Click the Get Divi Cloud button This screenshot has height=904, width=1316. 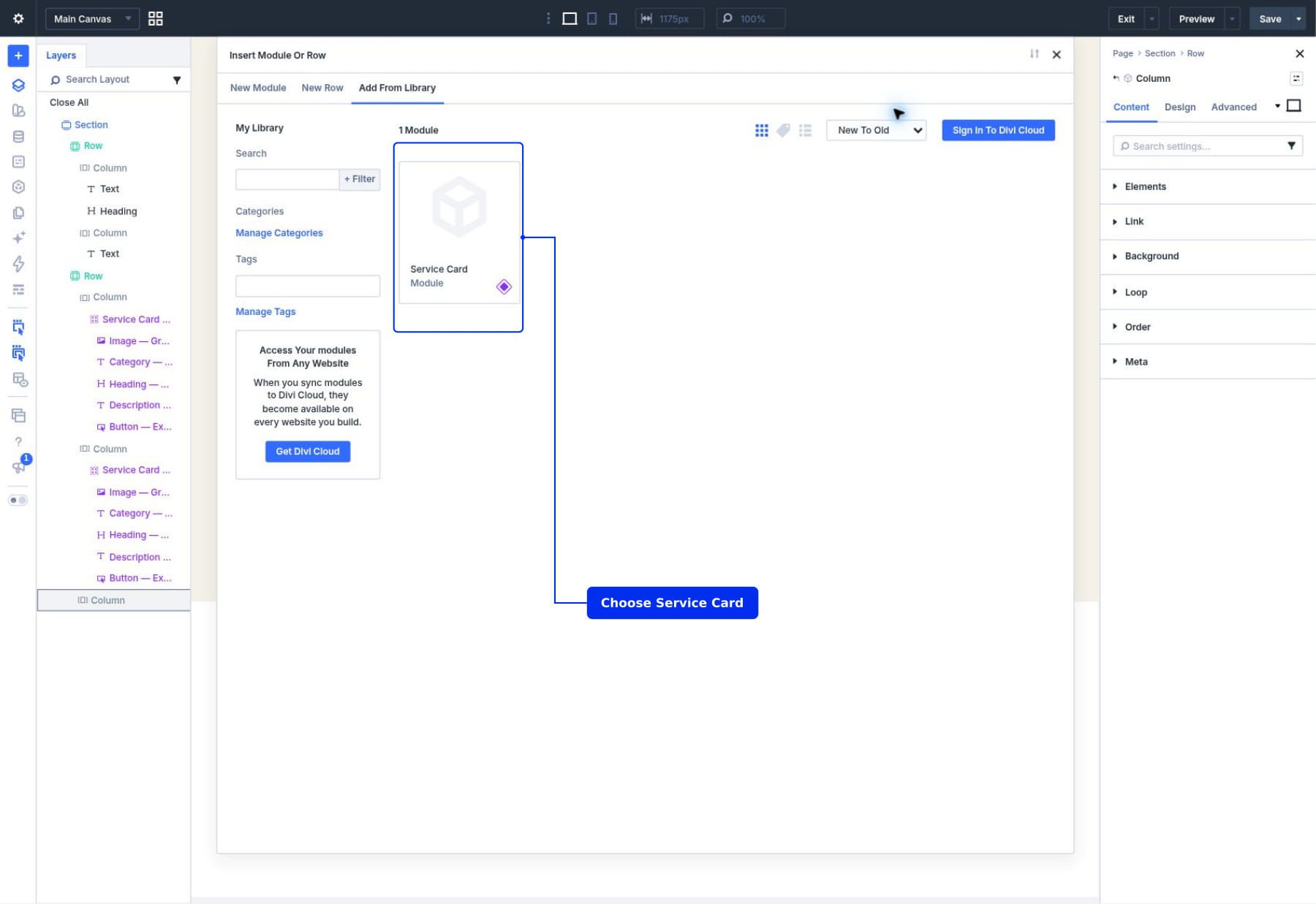[308, 452]
